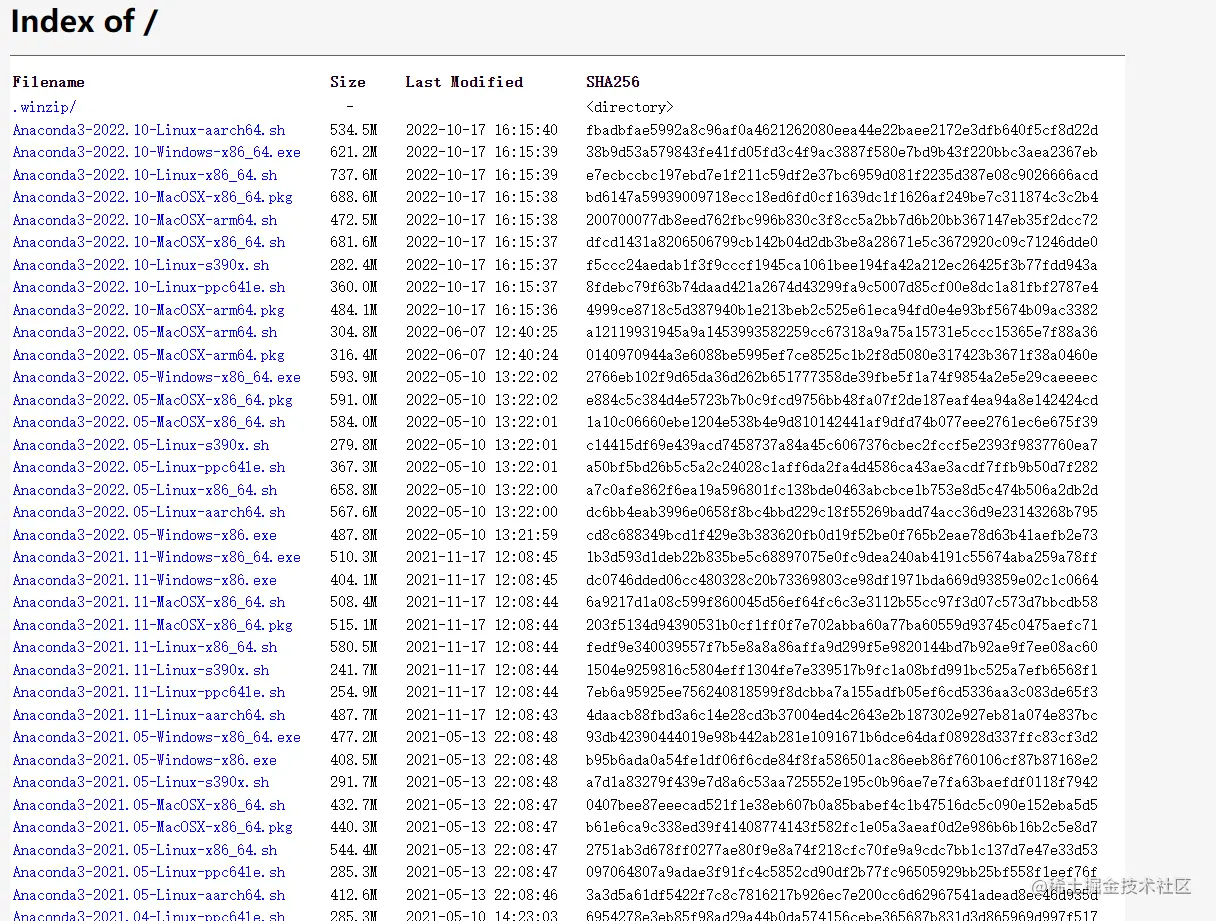Screen dimensions: 1216x921
Task: Download Anaconda3-2022.10-Windows-x86_64.exe
Action: pyautogui.click(x=157, y=152)
